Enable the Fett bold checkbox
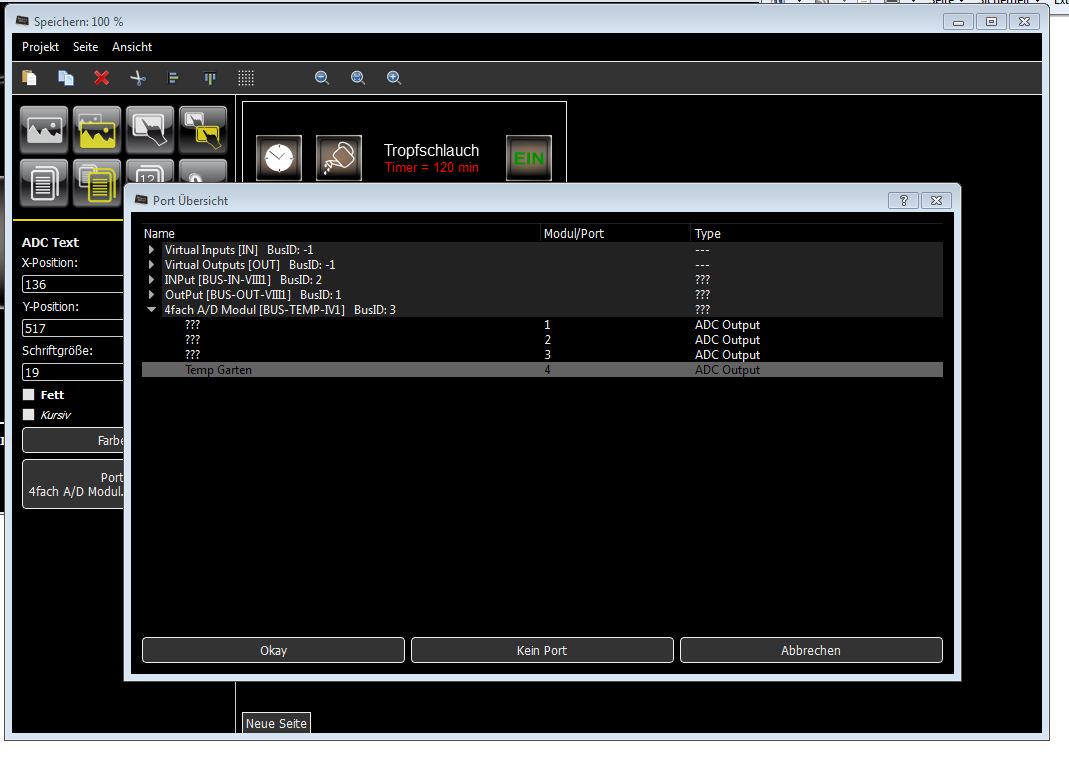This screenshot has width=1069, height=762. click(29, 395)
